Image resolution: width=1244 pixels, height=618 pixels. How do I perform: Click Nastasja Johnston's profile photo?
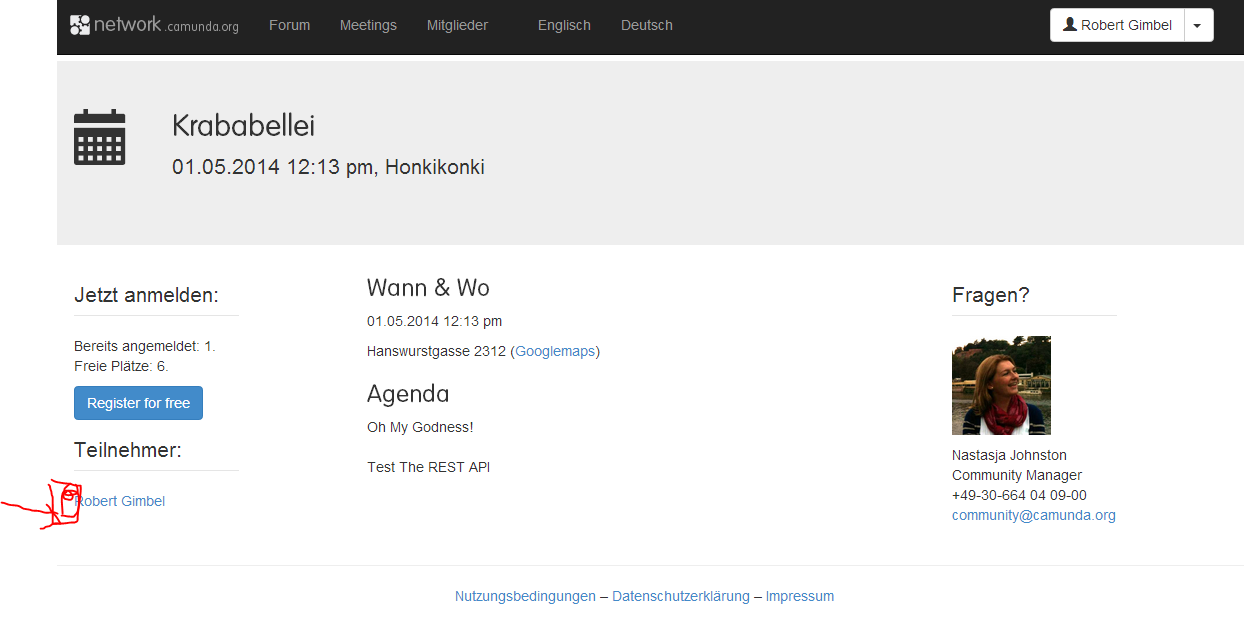[x=1001, y=385]
